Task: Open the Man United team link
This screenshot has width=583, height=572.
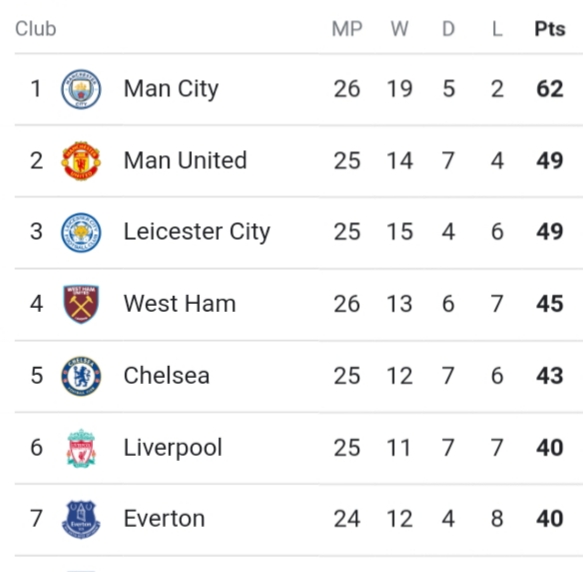Action: [185, 160]
